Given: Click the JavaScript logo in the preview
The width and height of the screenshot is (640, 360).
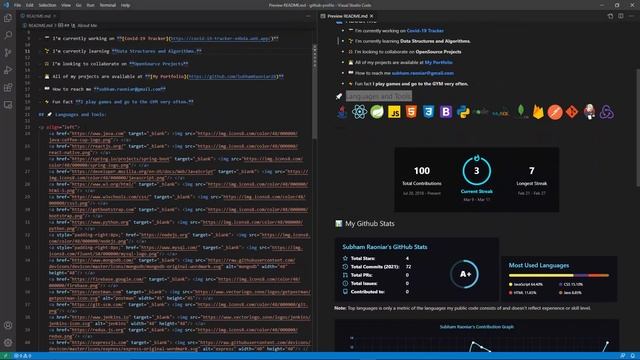Looking at the screenshot, I should pyautogui.click(x=394, y=112).
